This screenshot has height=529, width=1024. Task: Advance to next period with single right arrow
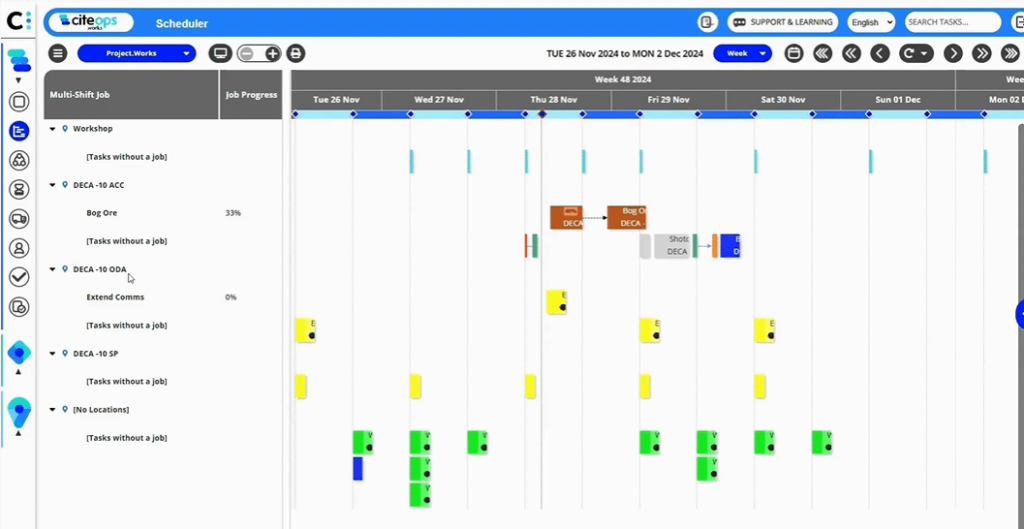pos(953,54)
